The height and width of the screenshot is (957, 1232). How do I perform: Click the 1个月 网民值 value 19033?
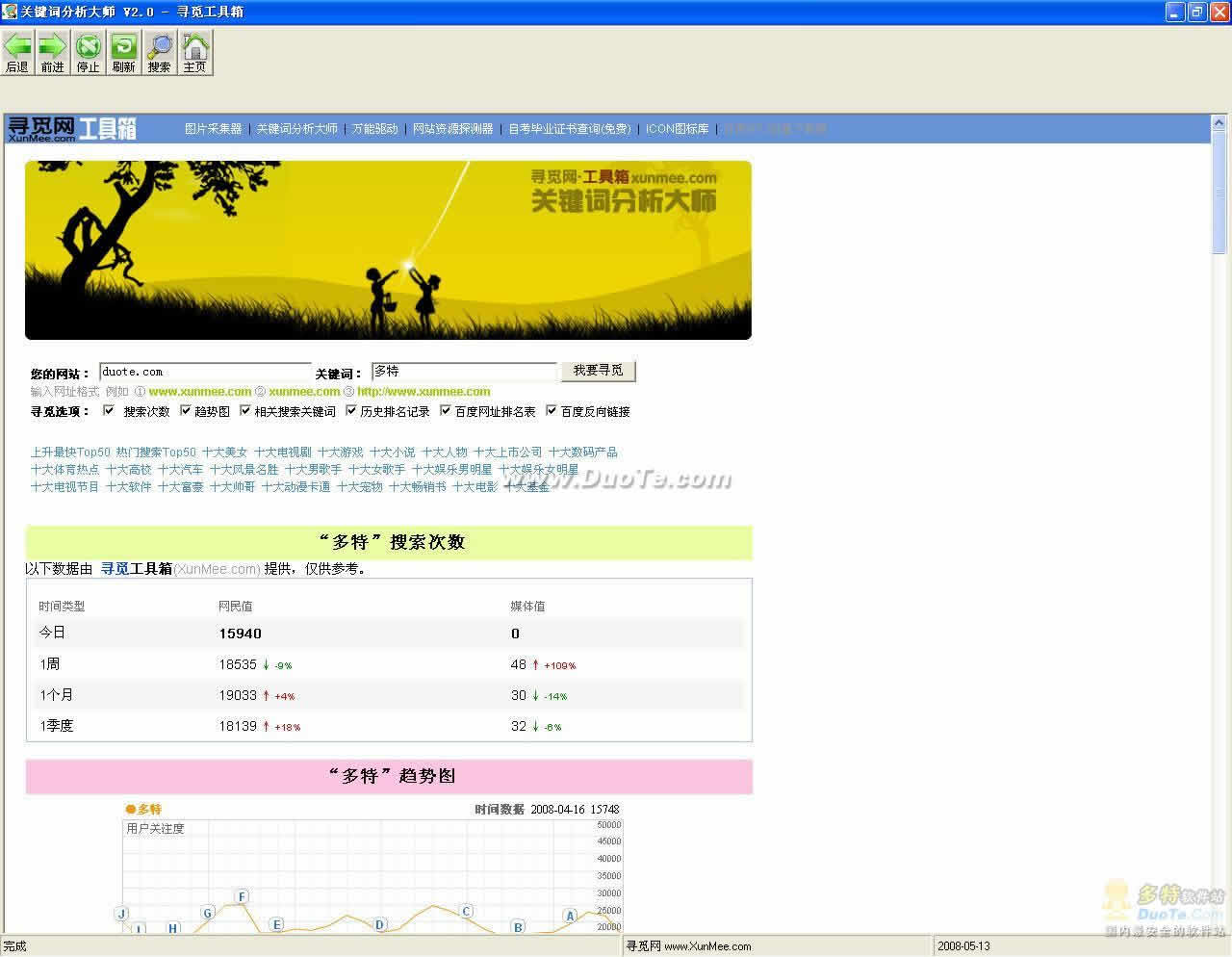coord(238,695)
